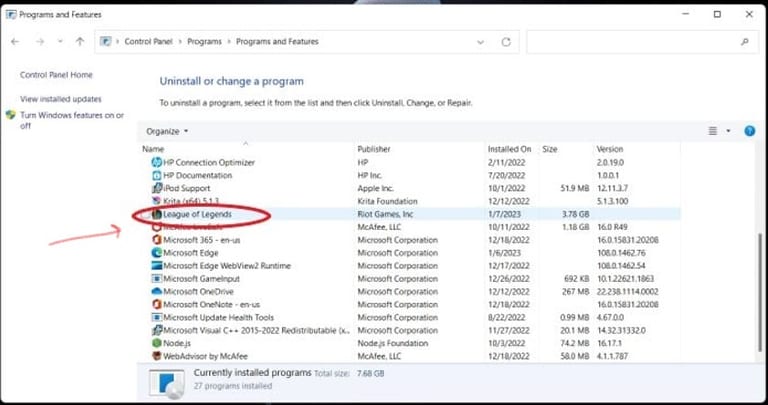Open help via the blue question mark icon

pyautogui.click(x=749, y=131)
